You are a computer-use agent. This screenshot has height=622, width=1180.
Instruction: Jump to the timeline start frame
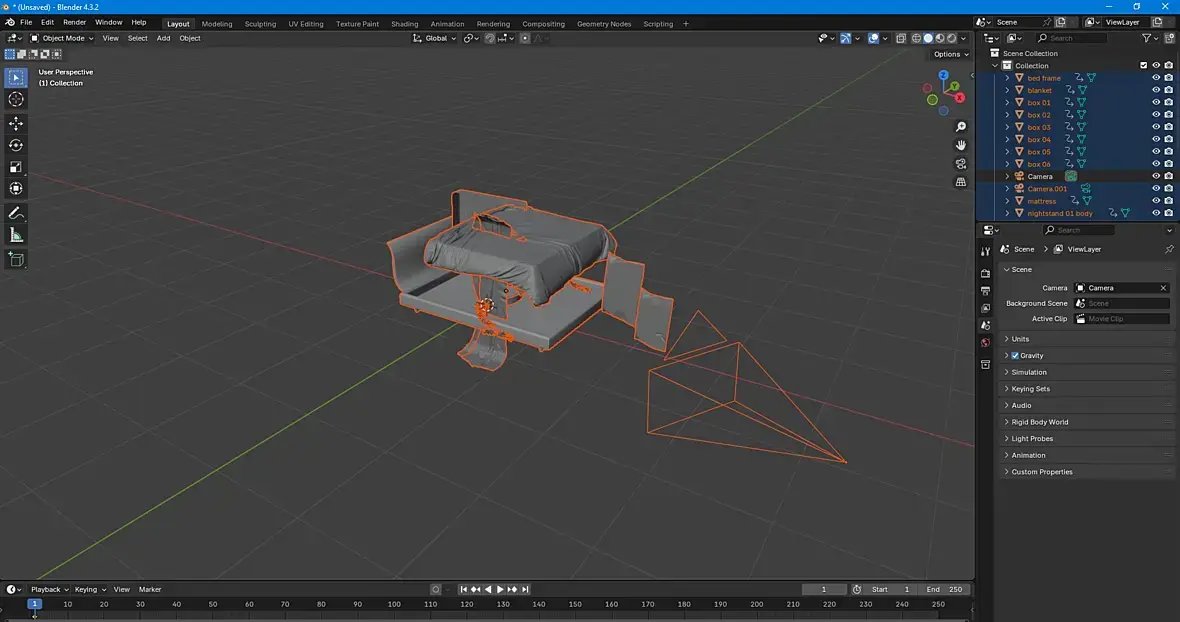[464, 590]
